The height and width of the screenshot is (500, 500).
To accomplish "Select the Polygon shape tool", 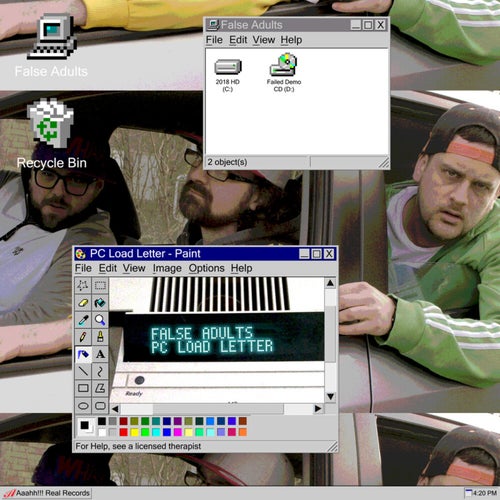I will click(x=100, y=388).
